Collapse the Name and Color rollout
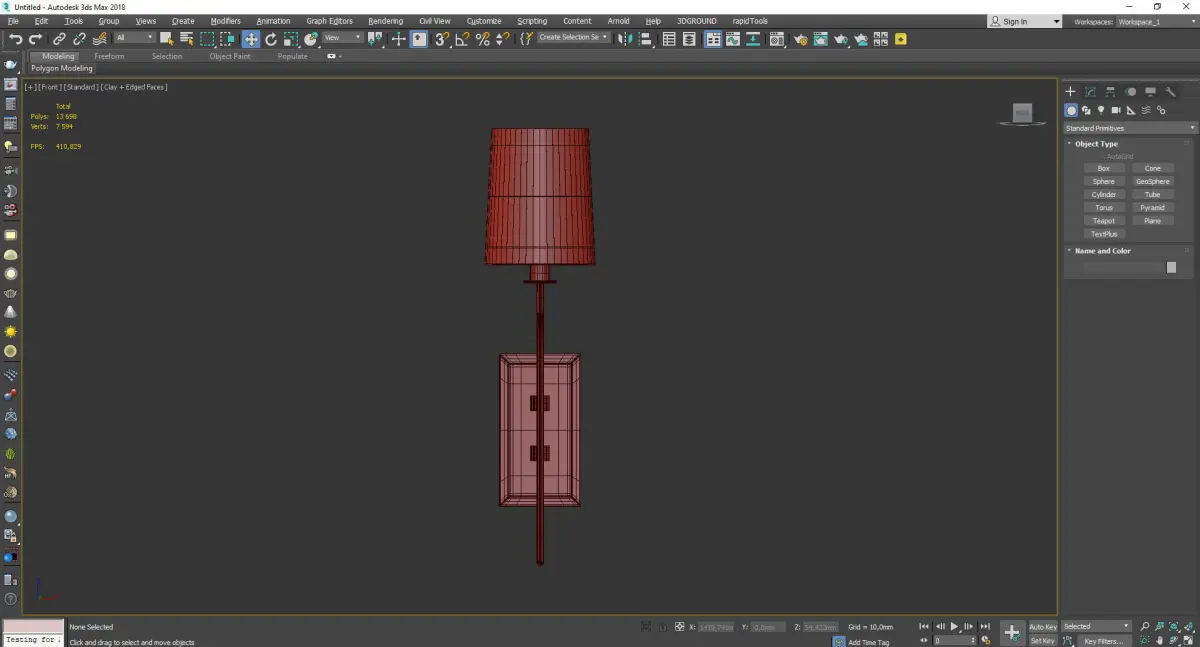This screenshot has height=647, width=1200. (x=1102, y=251)
